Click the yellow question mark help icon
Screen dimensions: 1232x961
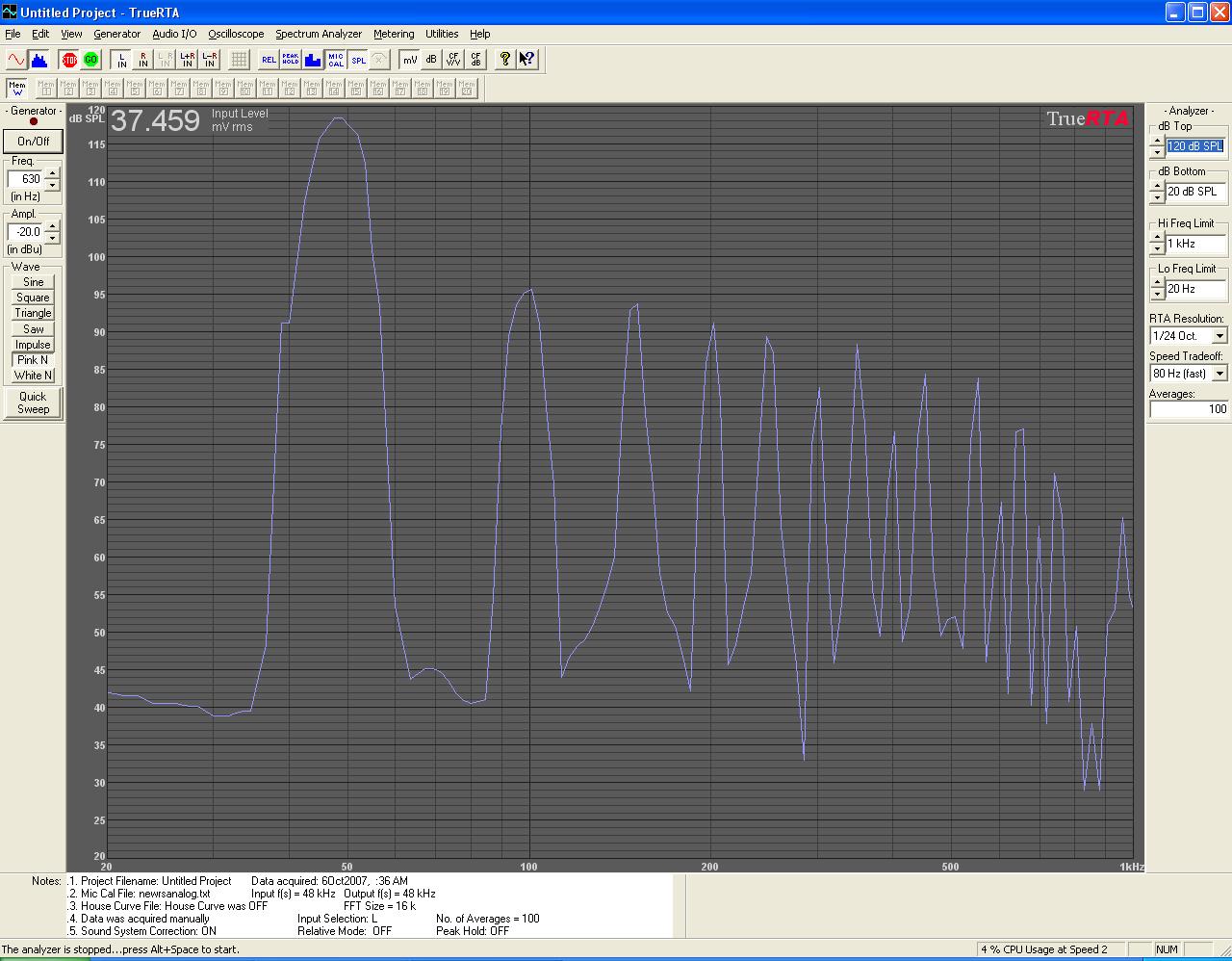pyautogui.click(x=504, y=60)
